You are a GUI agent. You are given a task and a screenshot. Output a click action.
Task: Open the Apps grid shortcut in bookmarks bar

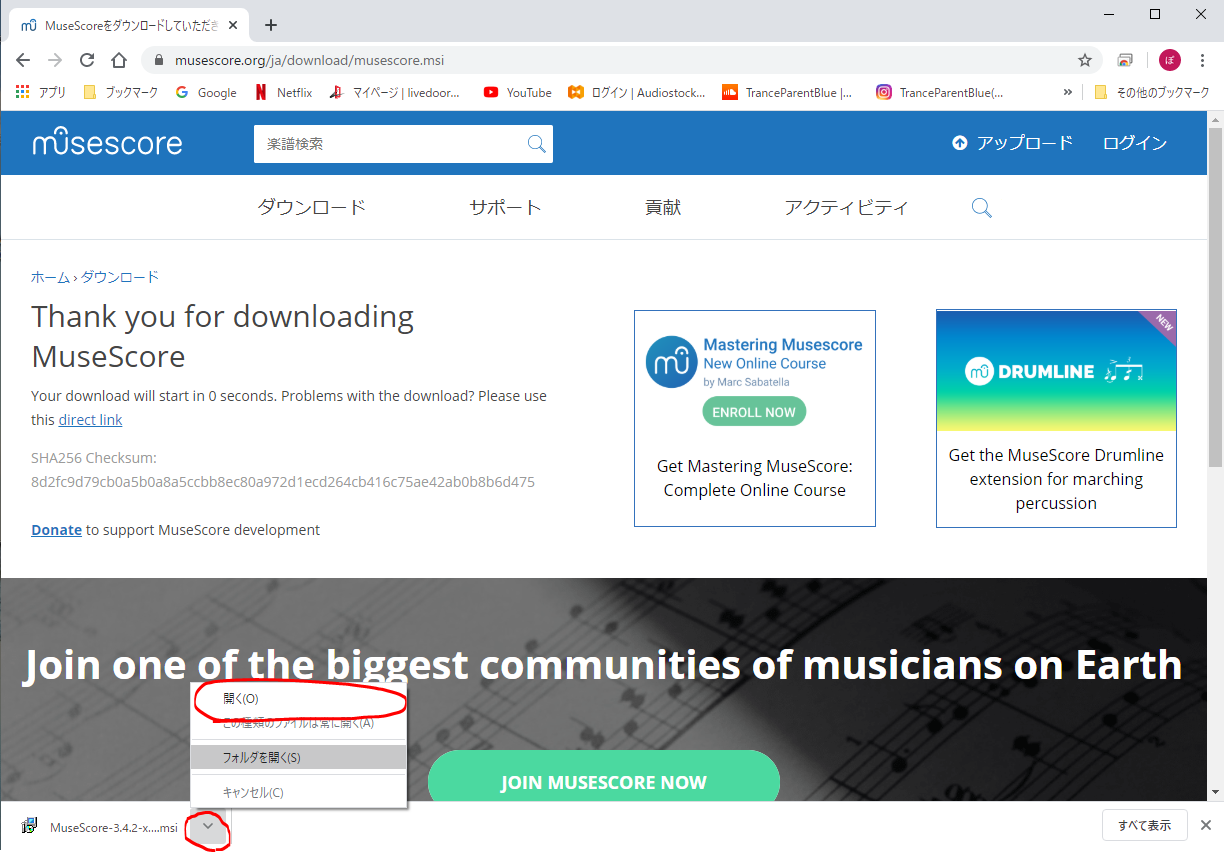(x=41, y=92)
